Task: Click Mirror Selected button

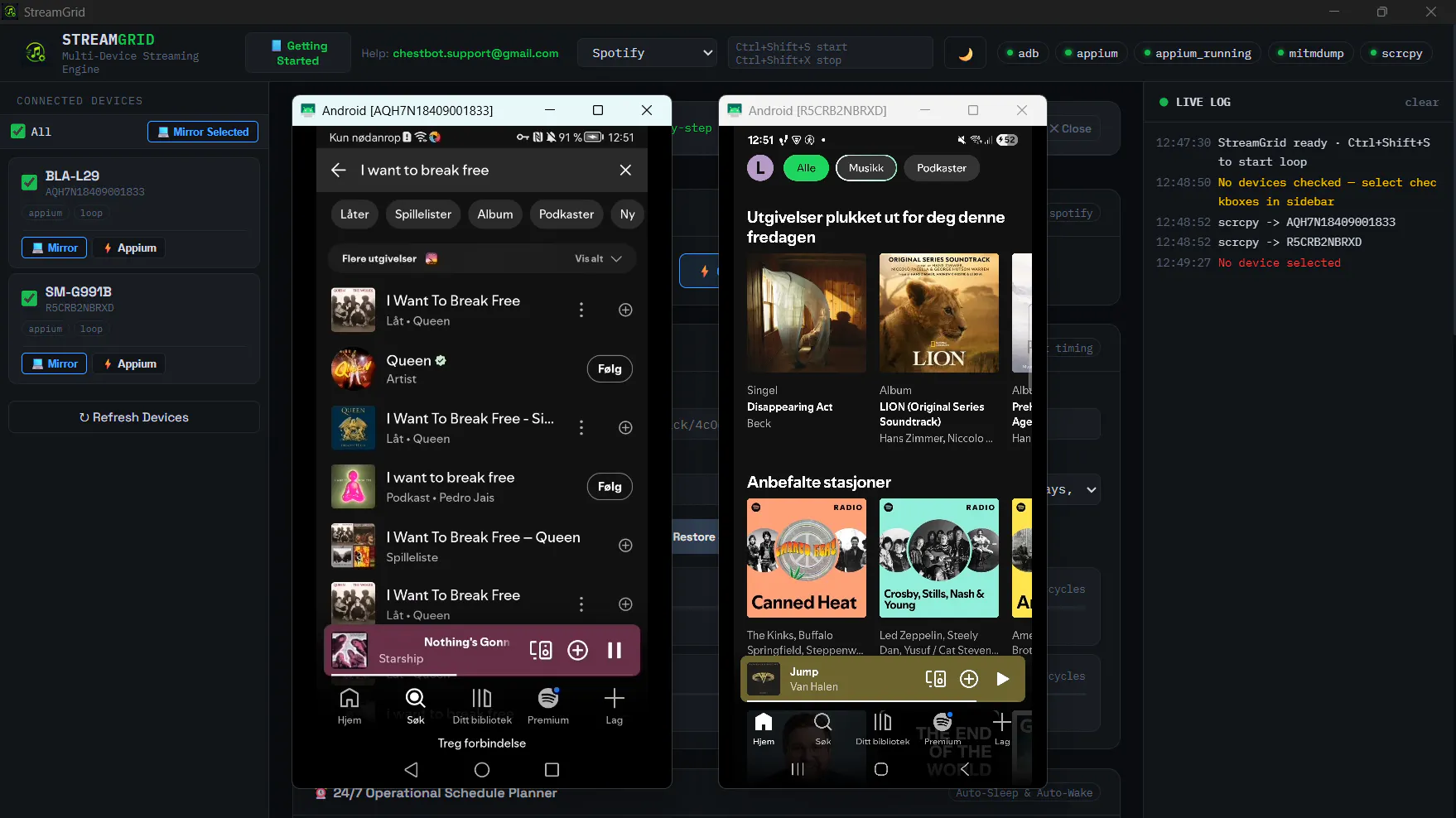Action: click(x=203, y=132)
